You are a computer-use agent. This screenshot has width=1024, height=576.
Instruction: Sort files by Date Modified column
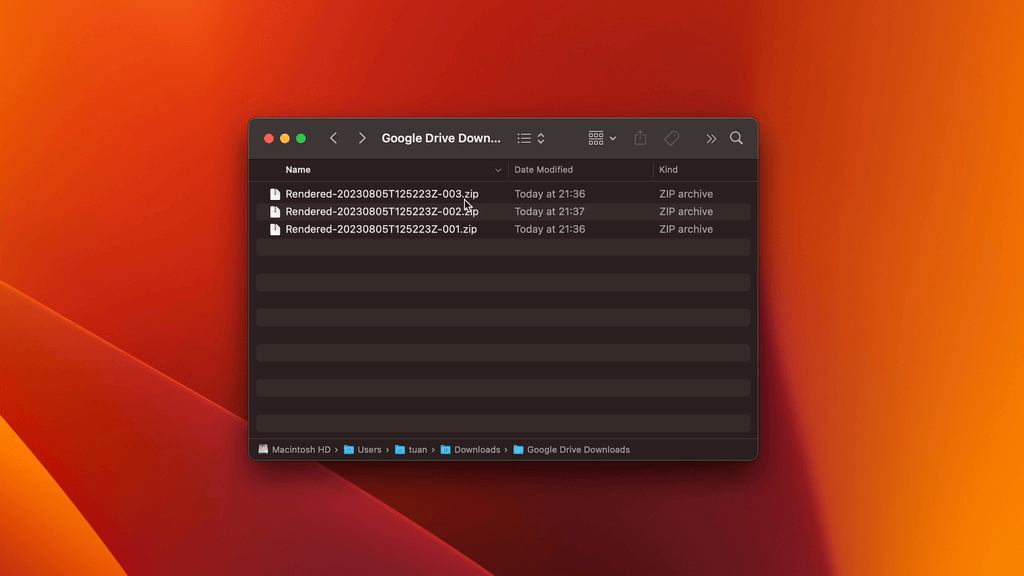(543, 170)
